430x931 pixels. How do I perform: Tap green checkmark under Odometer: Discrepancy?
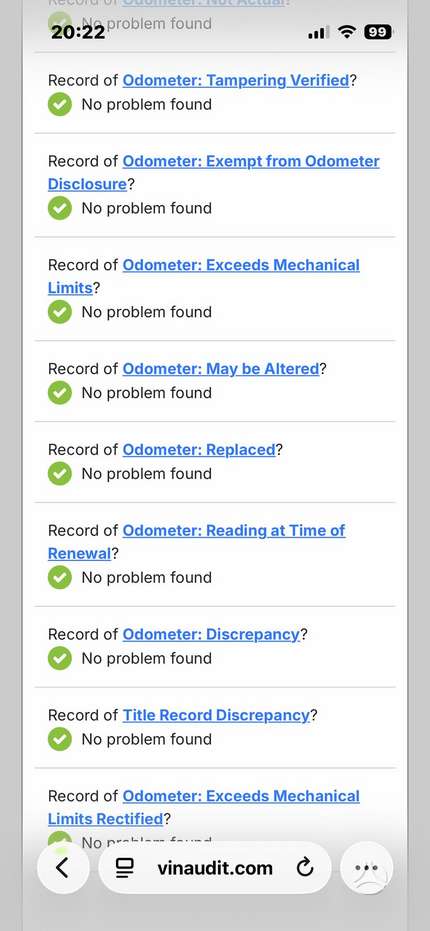tap(59, 658)
